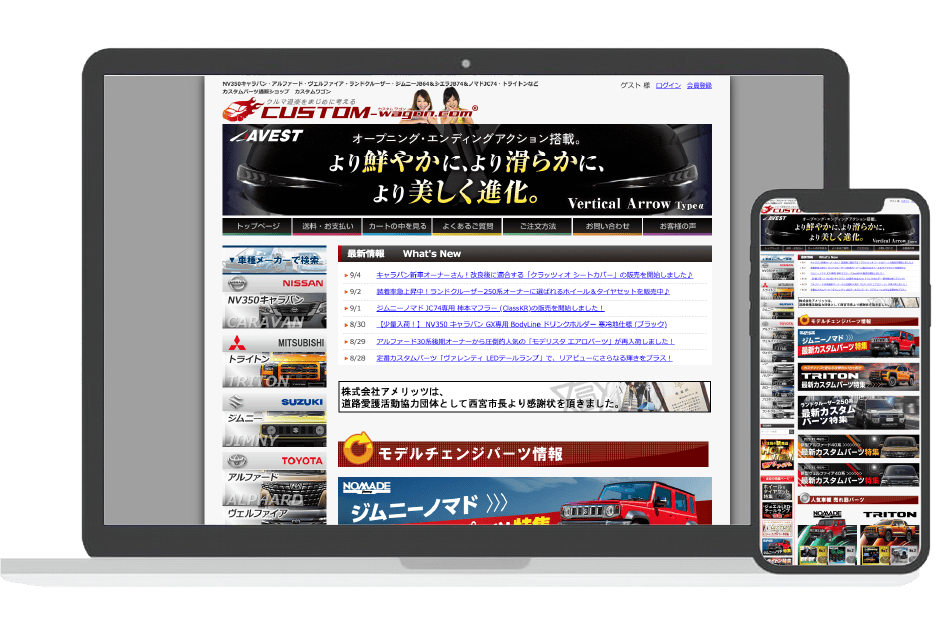Click the 会員登録 registration link
947x632 pixels.
coord(699,86)
